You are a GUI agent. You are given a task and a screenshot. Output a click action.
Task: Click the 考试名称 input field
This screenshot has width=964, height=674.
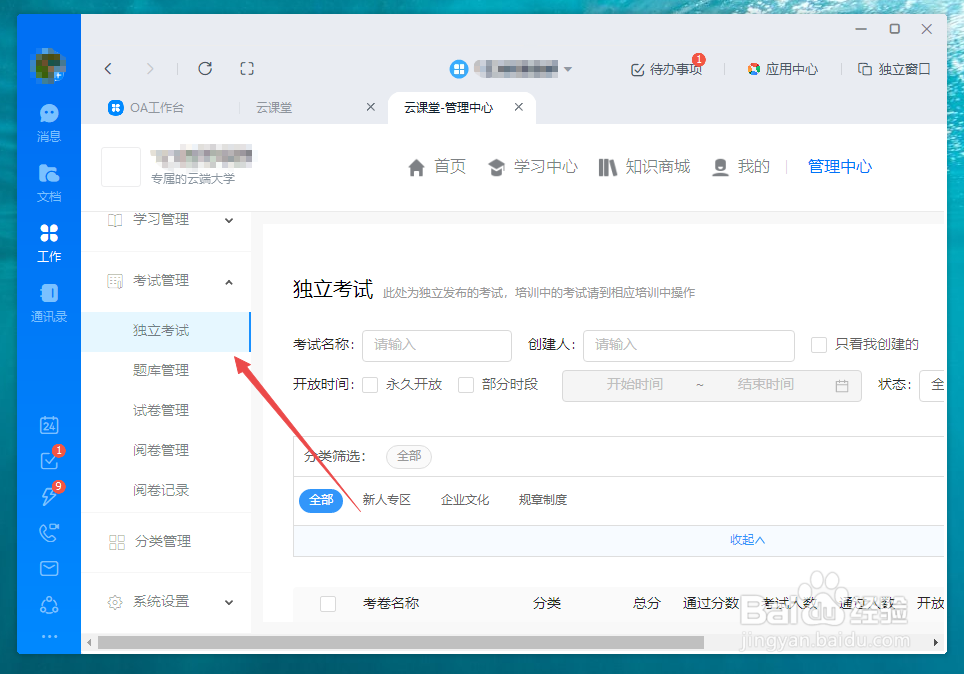(437, 346)
